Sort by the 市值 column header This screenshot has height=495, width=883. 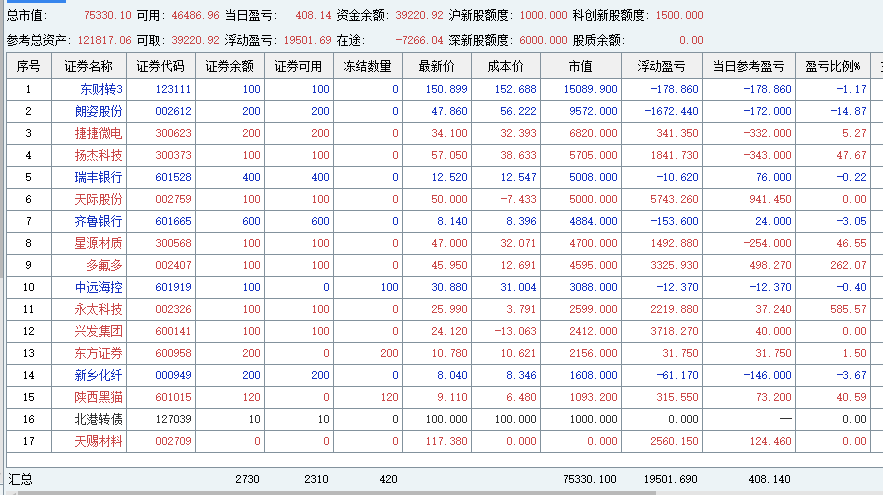pos(581,66)
